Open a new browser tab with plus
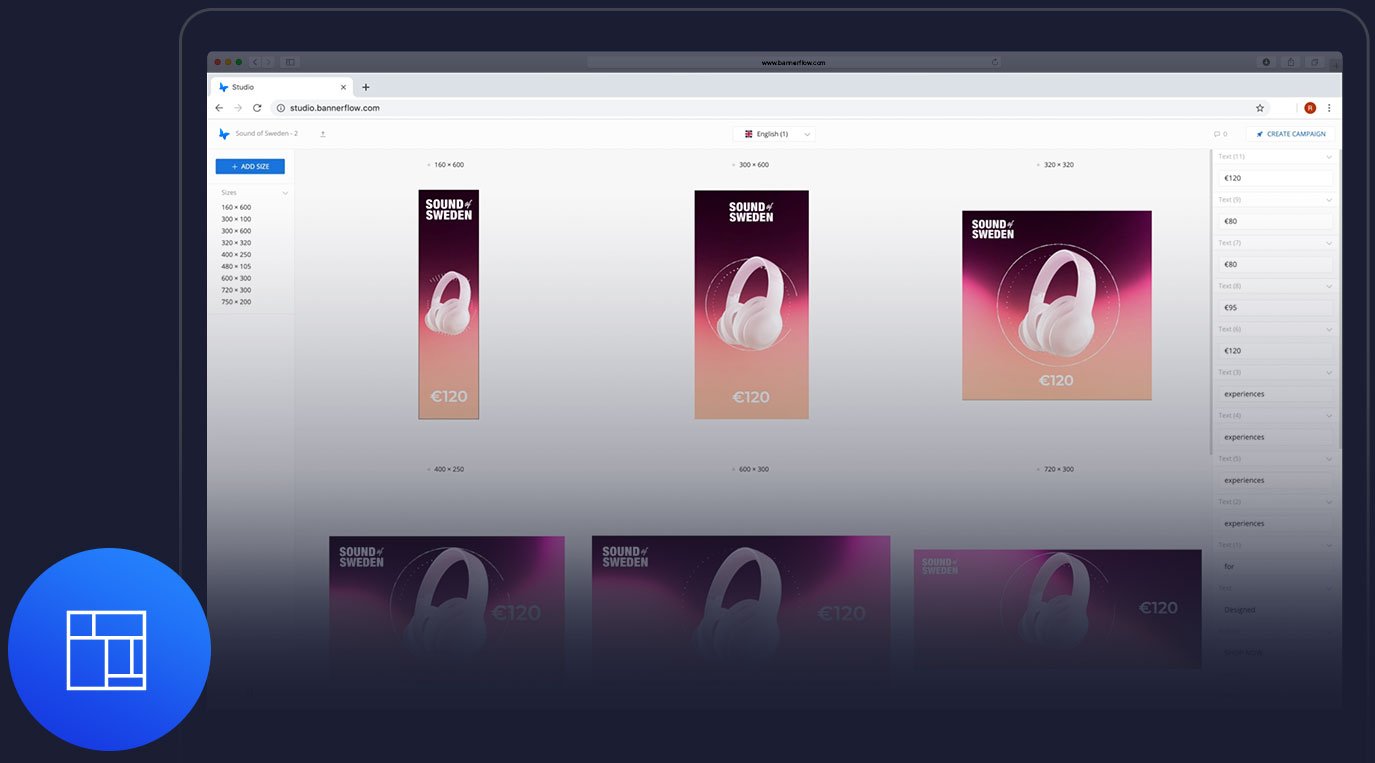1375x763 pixels. [x=366, y=87]
